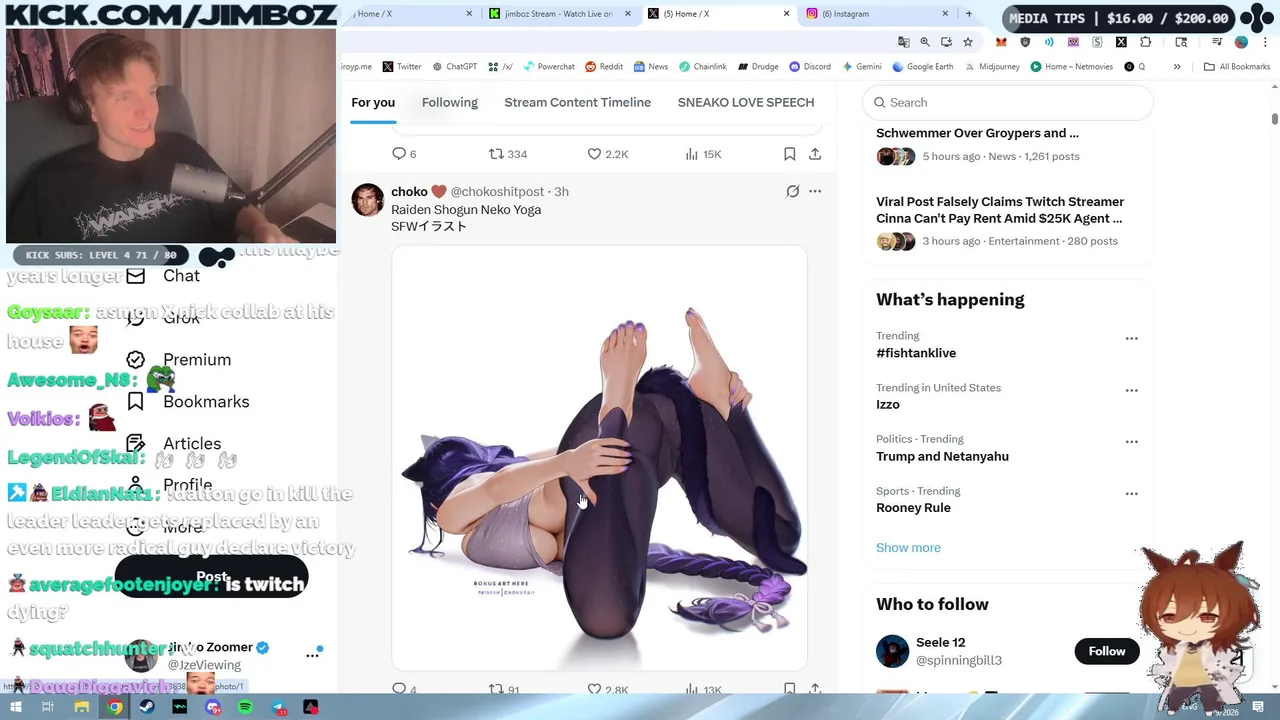Open the Google Earth bookmark
Screen dimensions: 1280x720
922,67
